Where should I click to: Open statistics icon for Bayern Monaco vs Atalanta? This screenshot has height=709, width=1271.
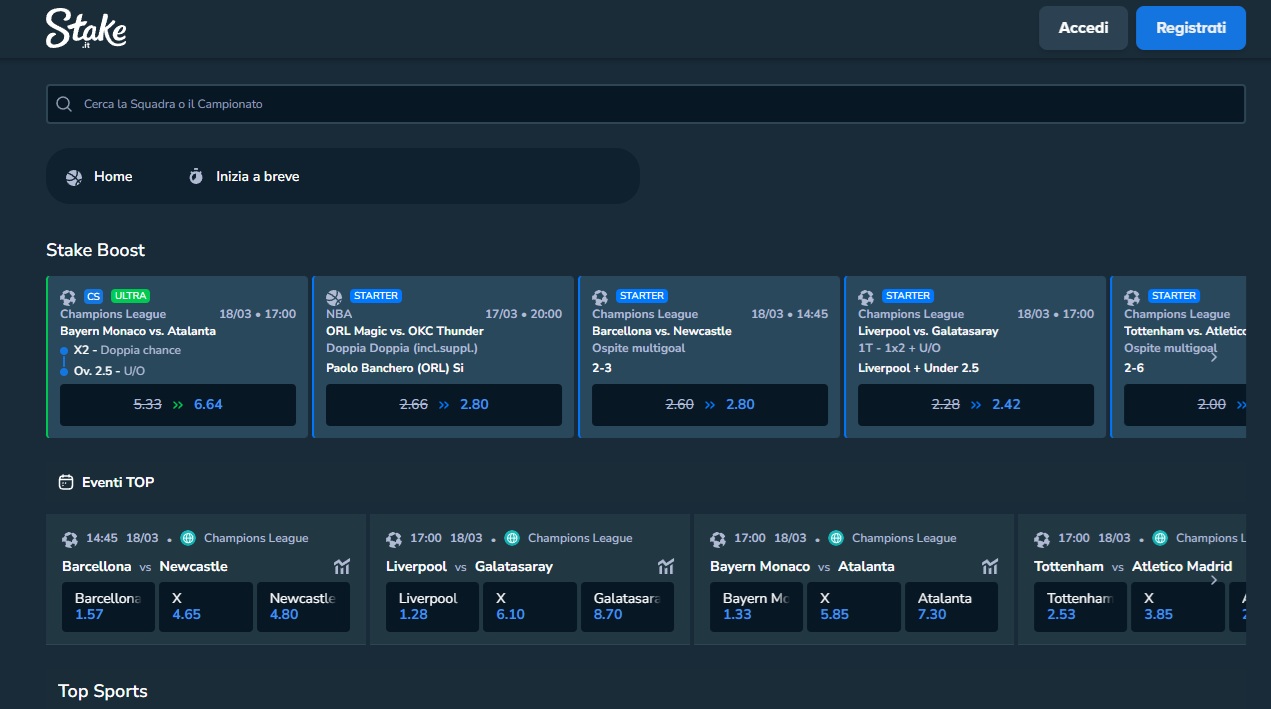click(x=990, y=567)
